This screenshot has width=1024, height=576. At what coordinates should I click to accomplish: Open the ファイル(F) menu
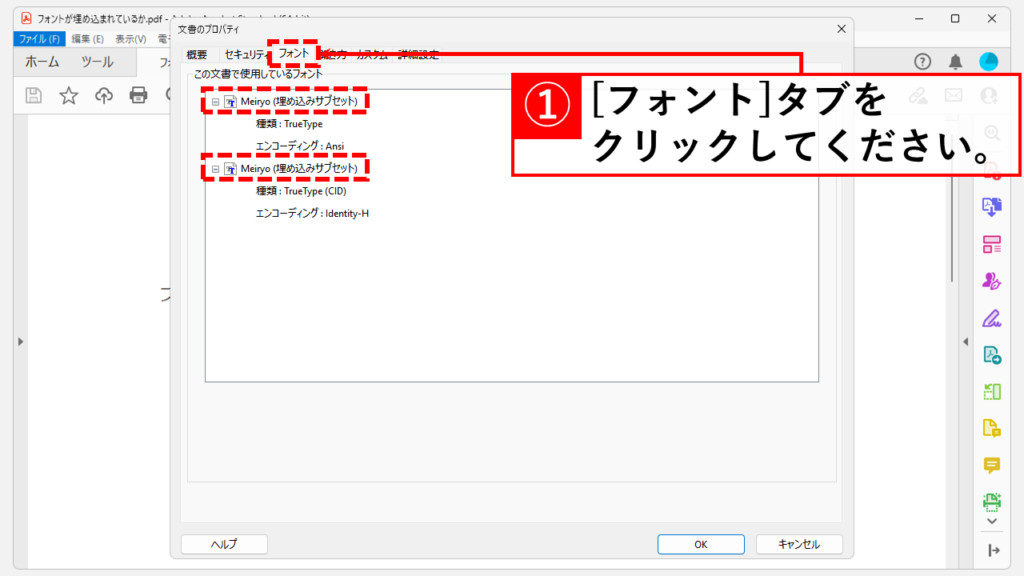tap(39, 39)
